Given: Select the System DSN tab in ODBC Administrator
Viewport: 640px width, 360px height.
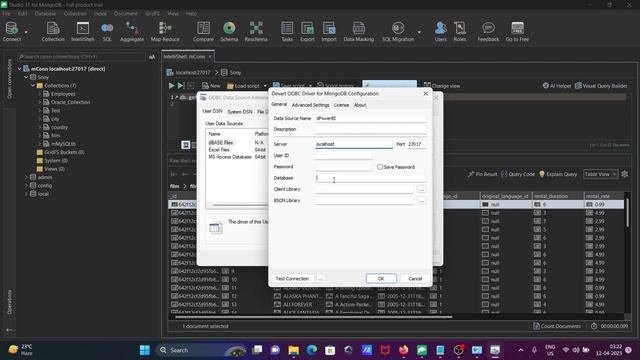Looking at the screenshot, I should 240,112.
